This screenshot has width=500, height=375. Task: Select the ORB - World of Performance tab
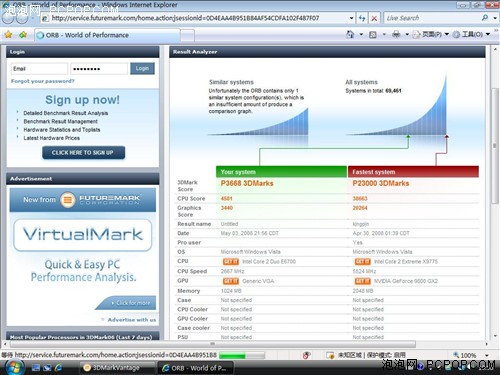pos(107,35)
